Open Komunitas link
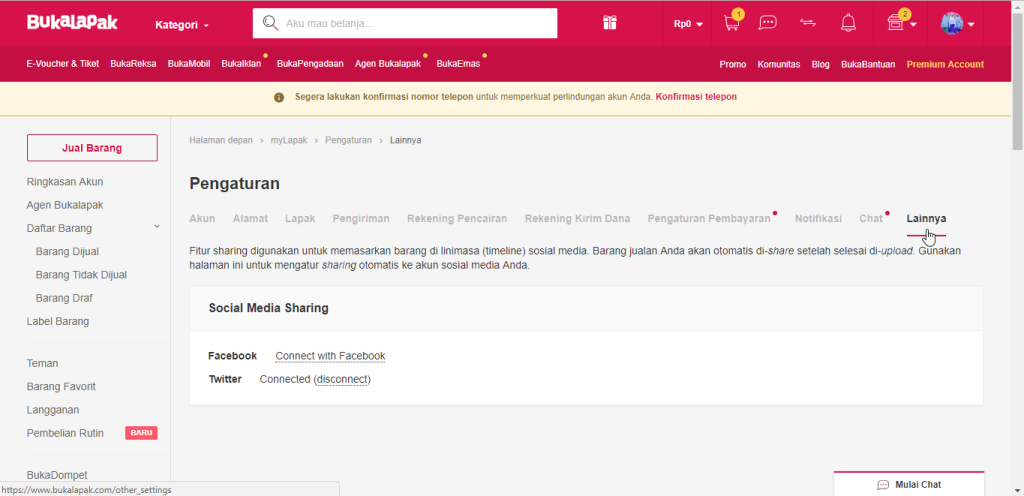The width and height of the screenshot is (1024, 496). pyautogui.click(x=778, y=65)
